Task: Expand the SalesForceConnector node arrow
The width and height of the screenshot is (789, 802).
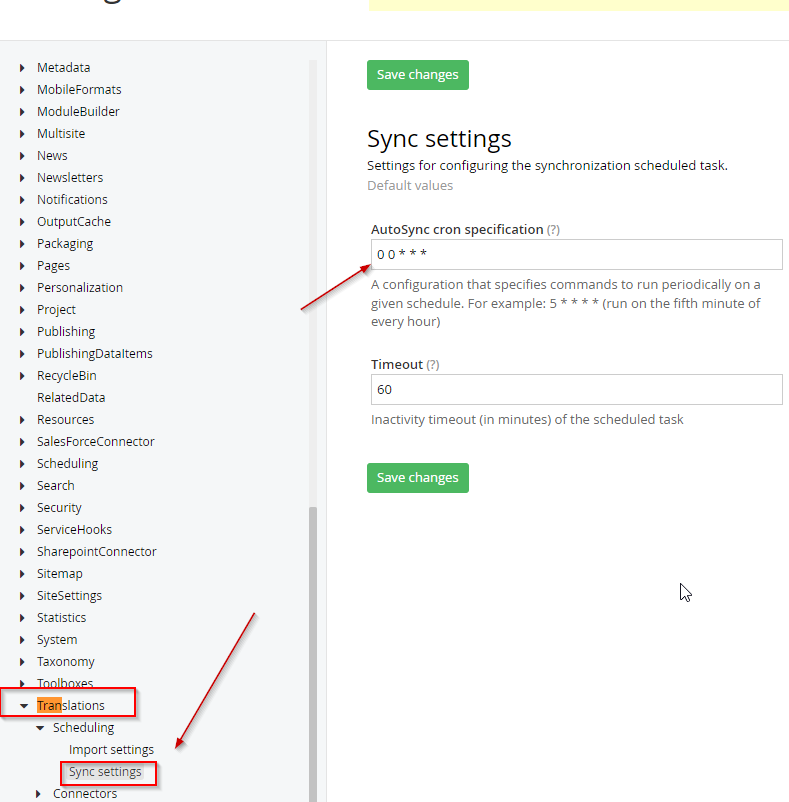Action: (22, 441)
